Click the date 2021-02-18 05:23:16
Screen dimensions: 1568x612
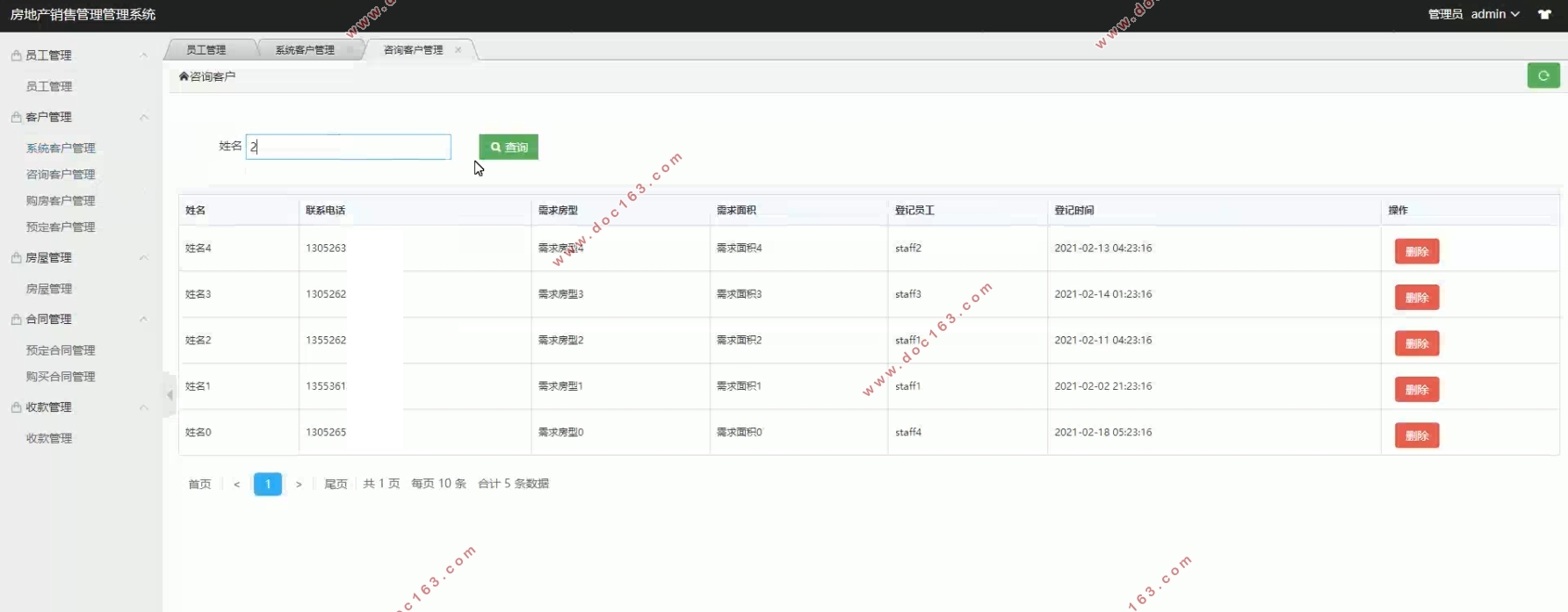(1103, 432)
